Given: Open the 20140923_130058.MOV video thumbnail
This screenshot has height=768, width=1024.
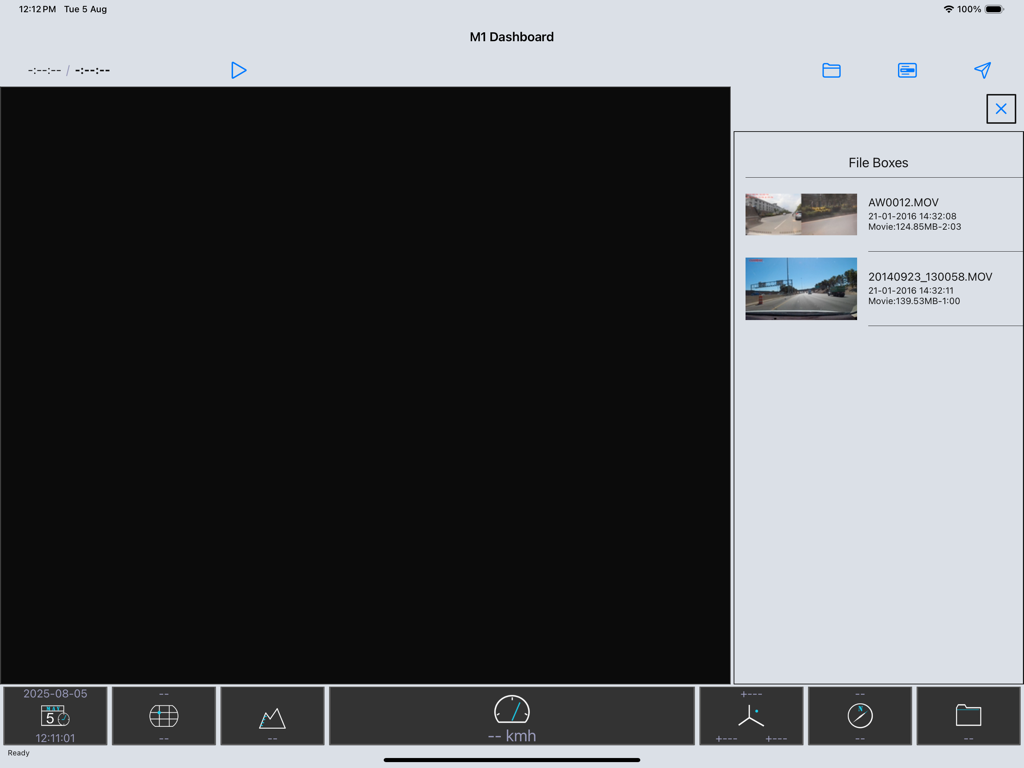Looking at the screenshot, I should coord(801,289).
